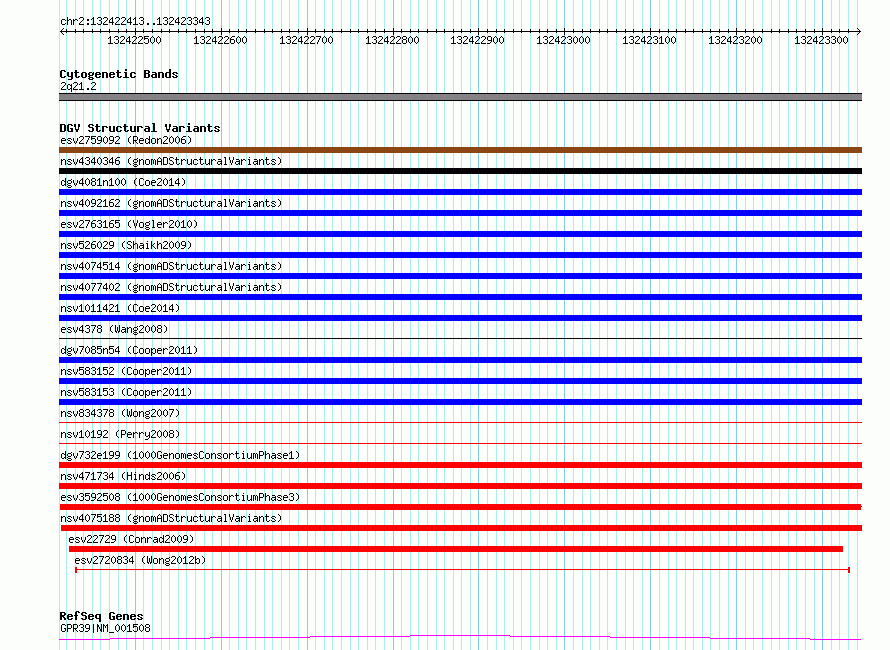
Task: Click the Cytogenetic Bands track heading
Action: click(119, 74)
